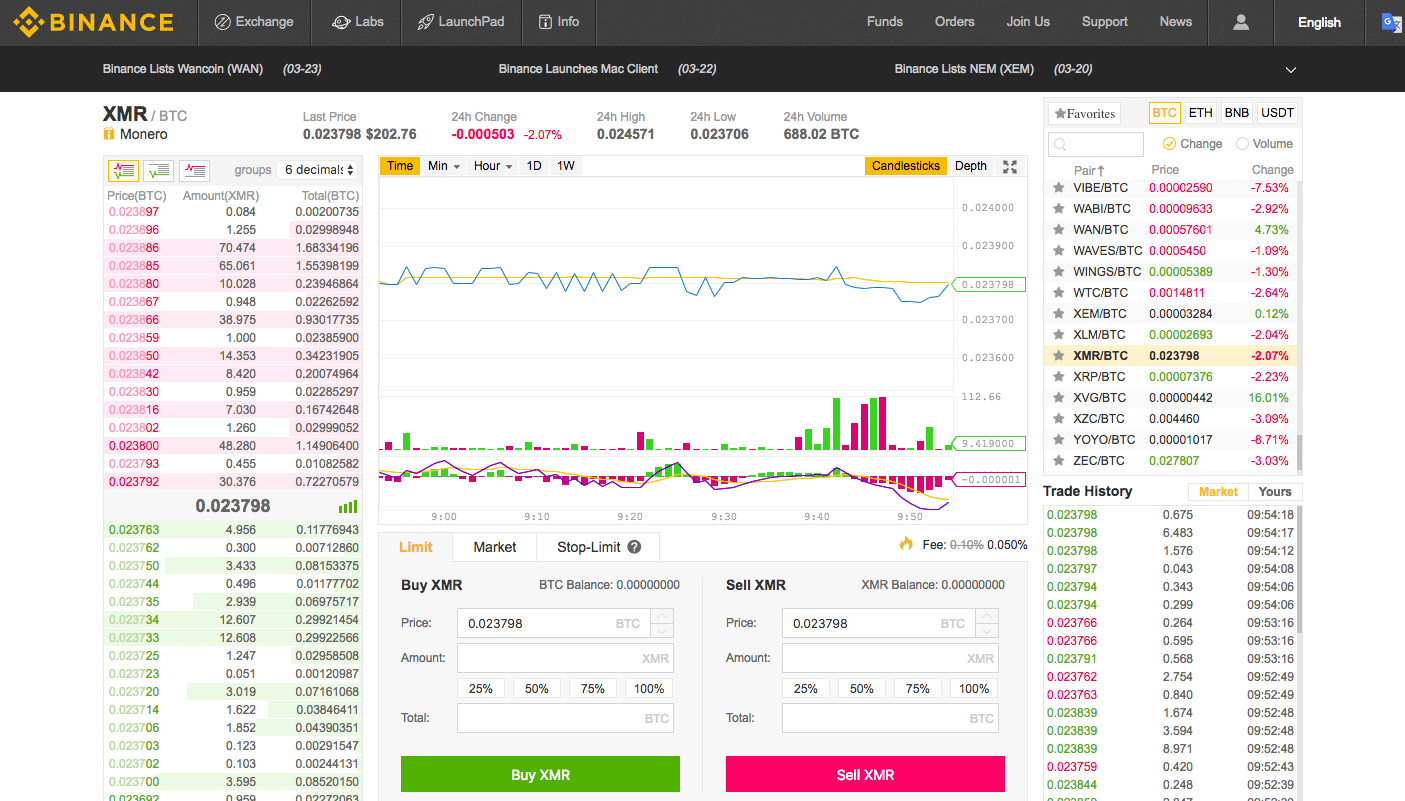Switch chart to Depth view
This screenshot has height=801, width=1405.
tap(971, 166)
